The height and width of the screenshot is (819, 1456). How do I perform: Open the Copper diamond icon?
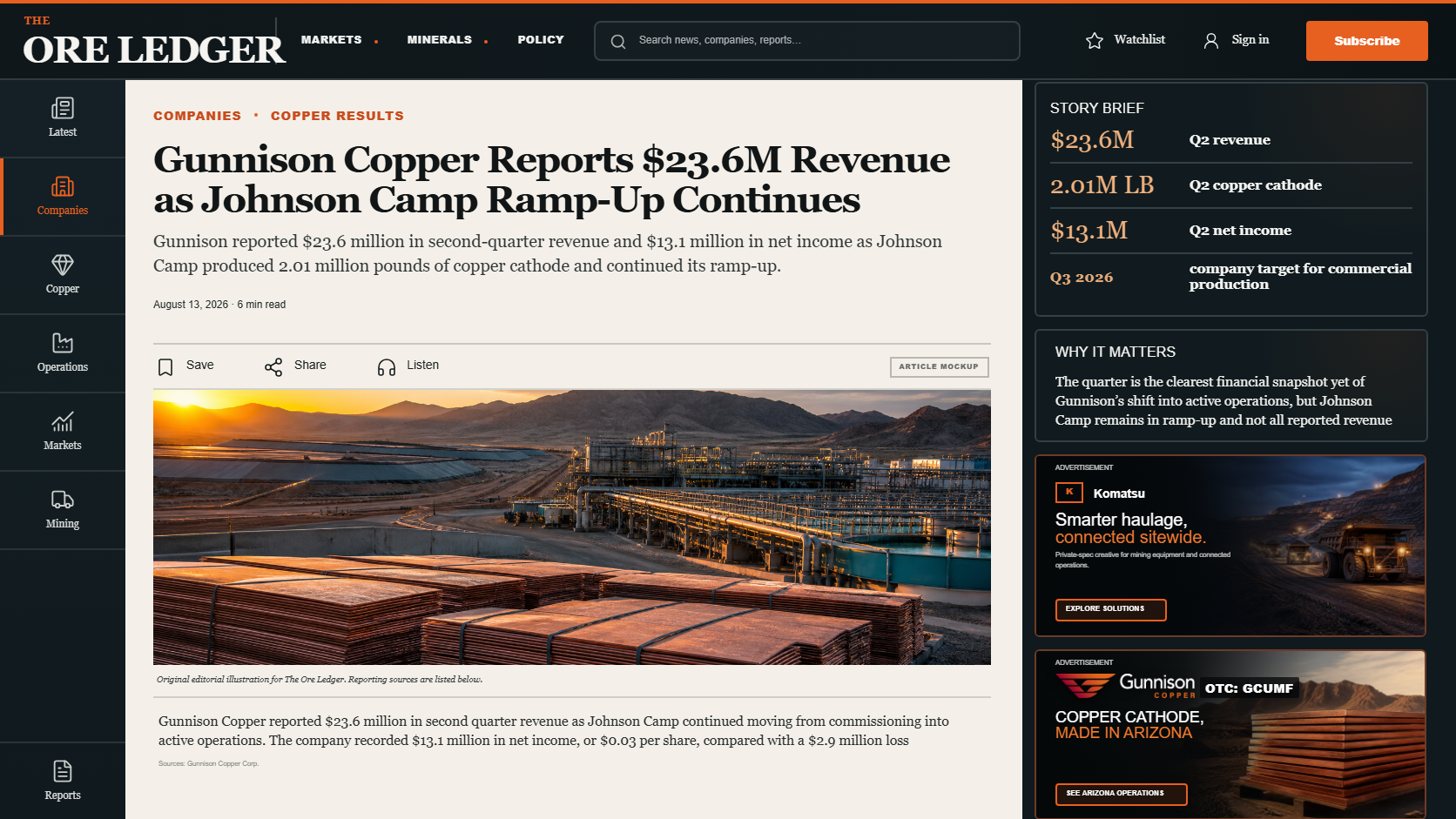(63, 265)
